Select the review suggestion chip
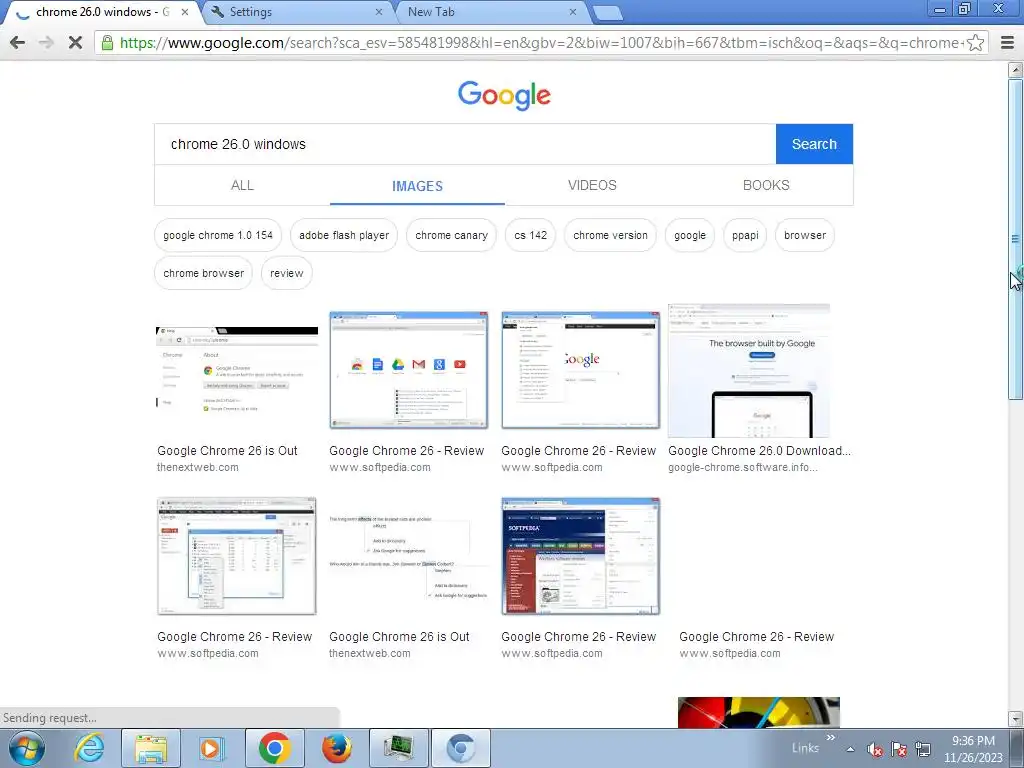The width and height of the screenshot is (1024, 768). click(287, 273)
